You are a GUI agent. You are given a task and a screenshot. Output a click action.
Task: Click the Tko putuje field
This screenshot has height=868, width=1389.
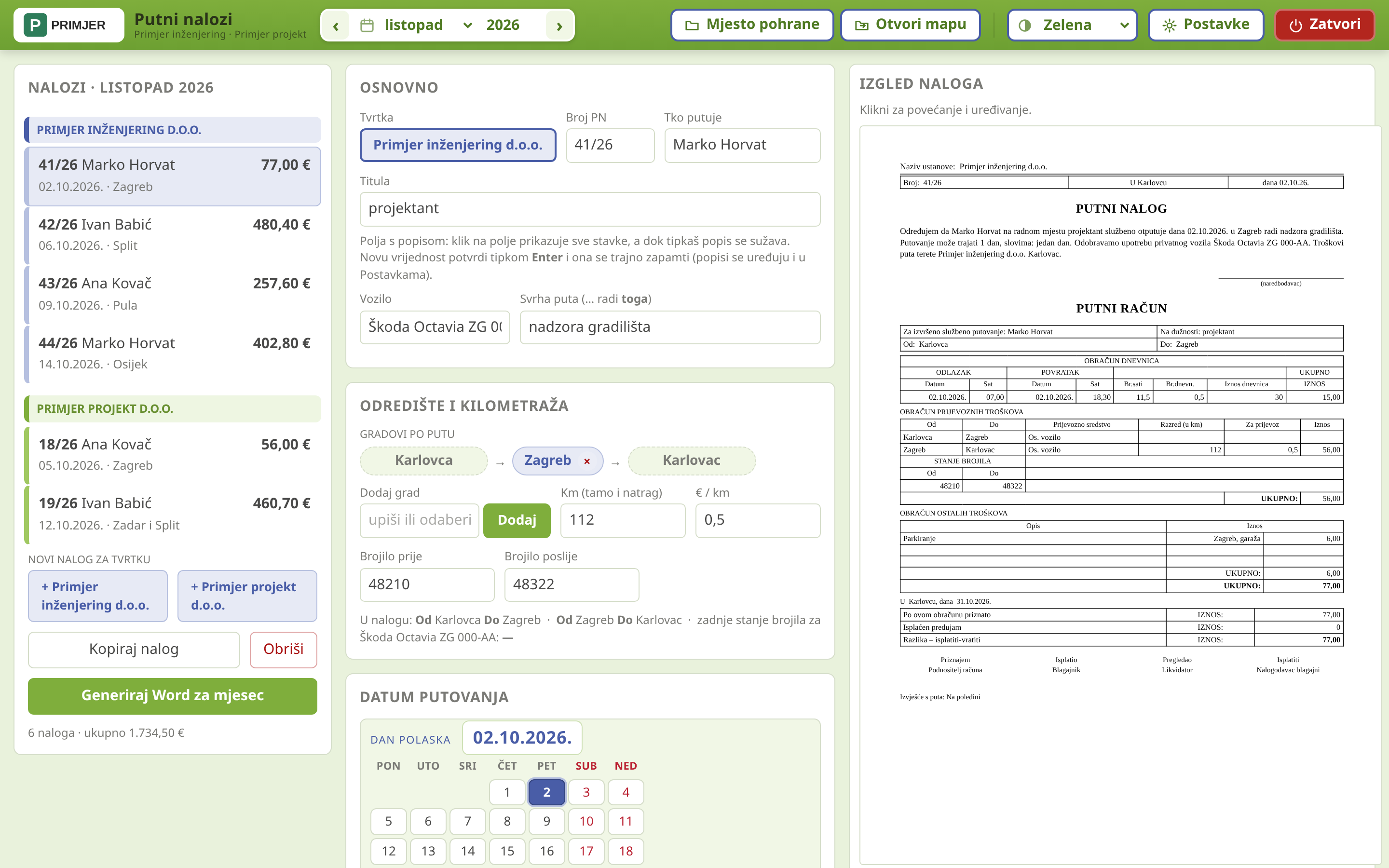[x=742, y=145]
